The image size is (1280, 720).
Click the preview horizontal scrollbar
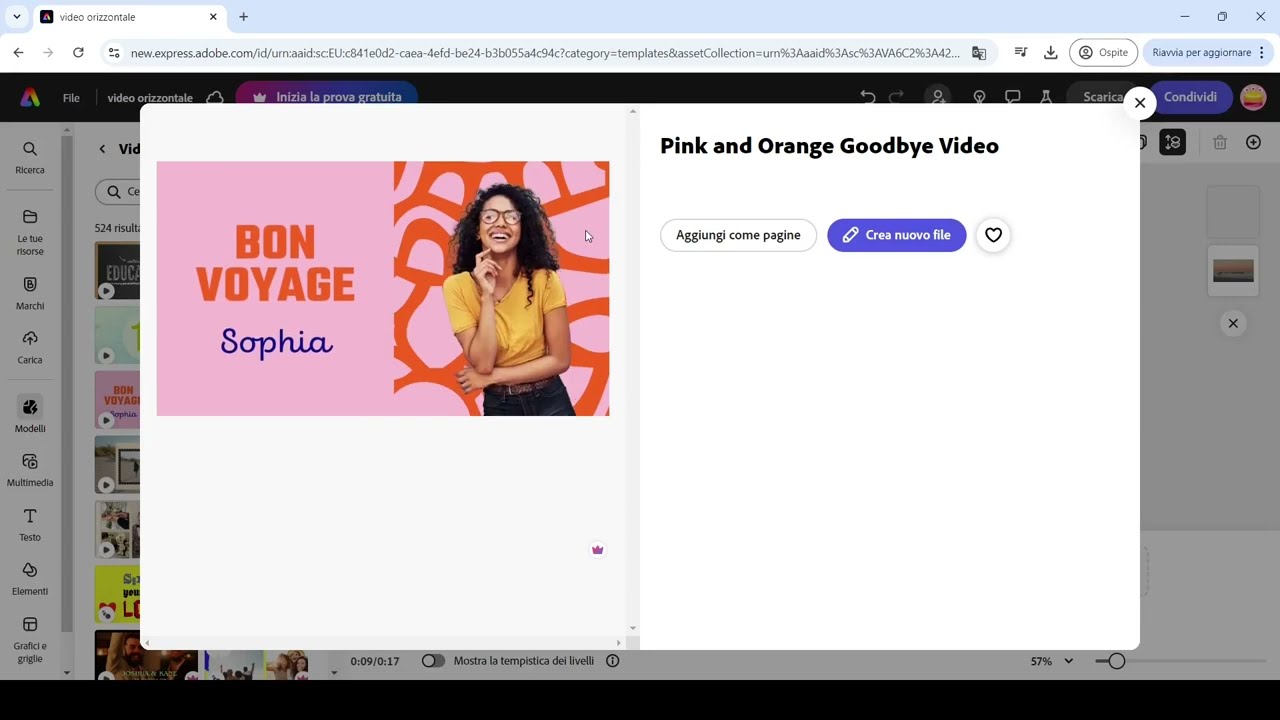click(x=383, y=643)
